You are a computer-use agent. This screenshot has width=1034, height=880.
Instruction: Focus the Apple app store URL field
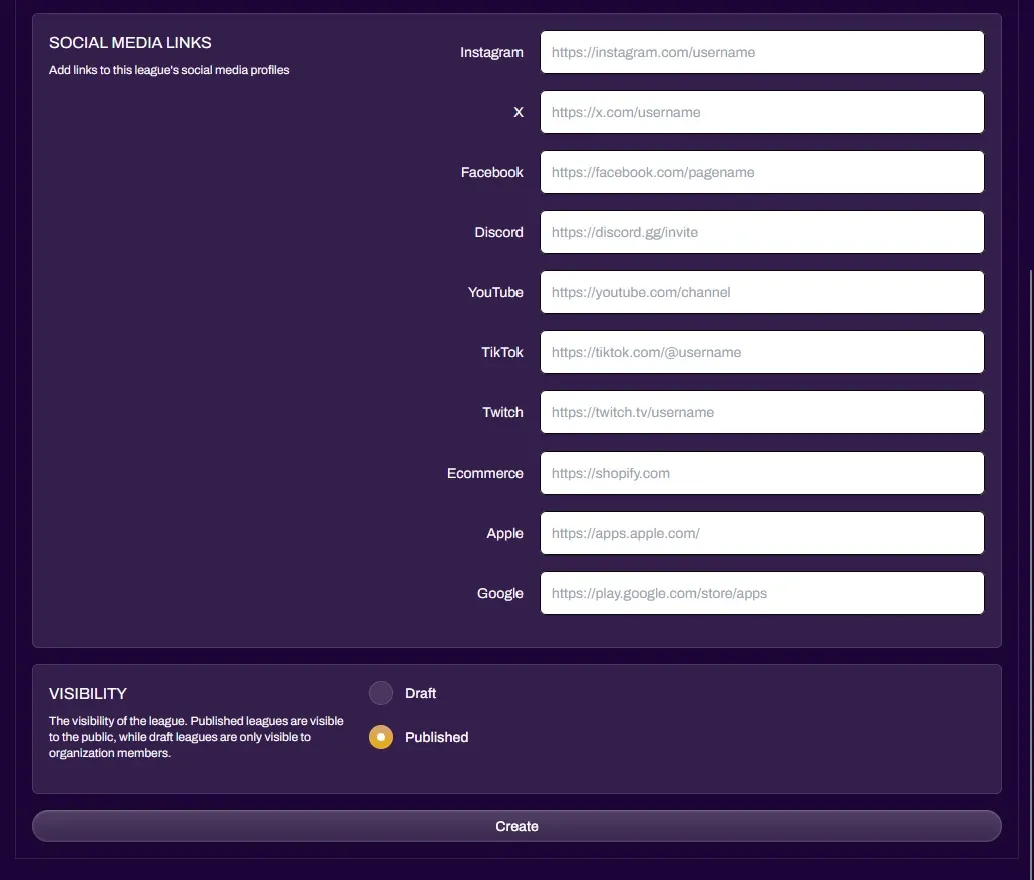coord(762,533)
